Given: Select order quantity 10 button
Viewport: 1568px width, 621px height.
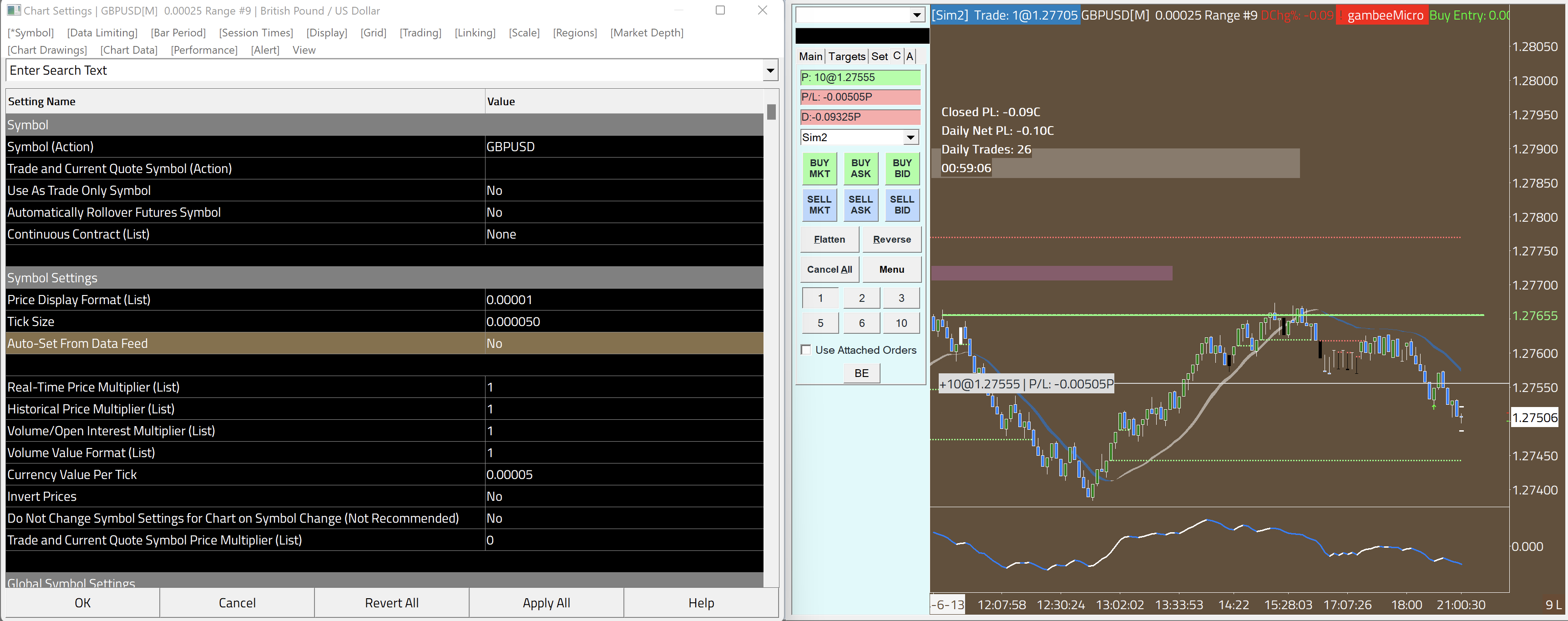Looking at the screenshot, I should click(x=901, y=323).
